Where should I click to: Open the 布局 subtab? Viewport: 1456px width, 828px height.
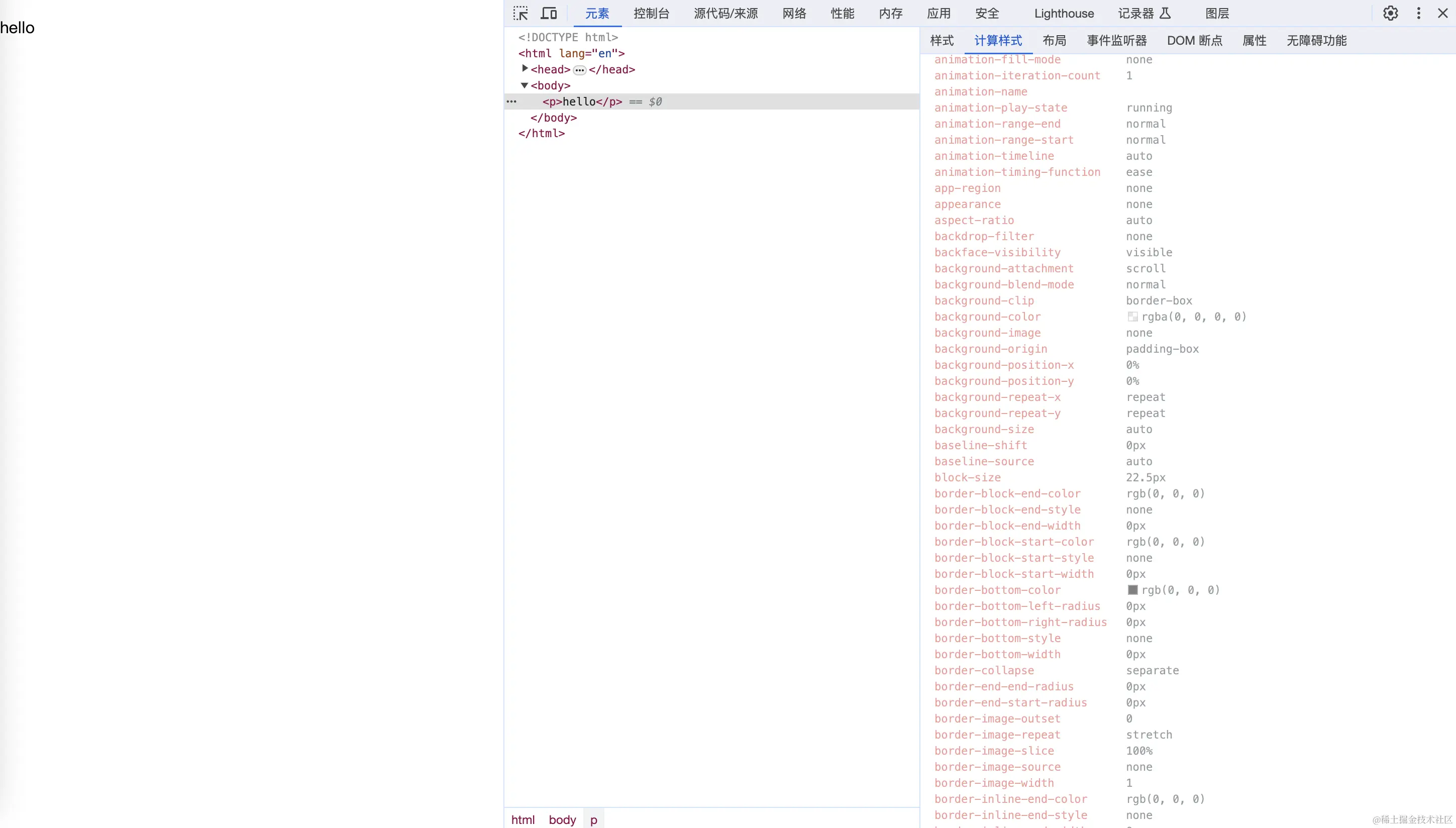[1054, 40]
